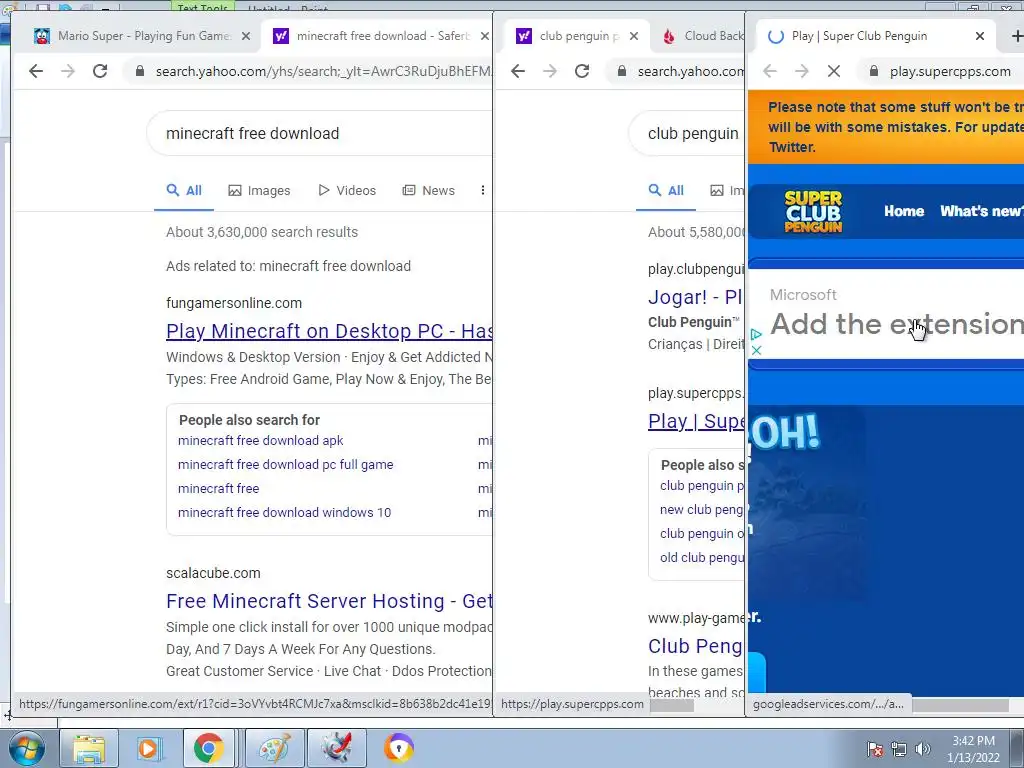Click the volume speaker tray icon
Image resolution: width=1024 pixels, height=768 pixels.
point(922,749)
